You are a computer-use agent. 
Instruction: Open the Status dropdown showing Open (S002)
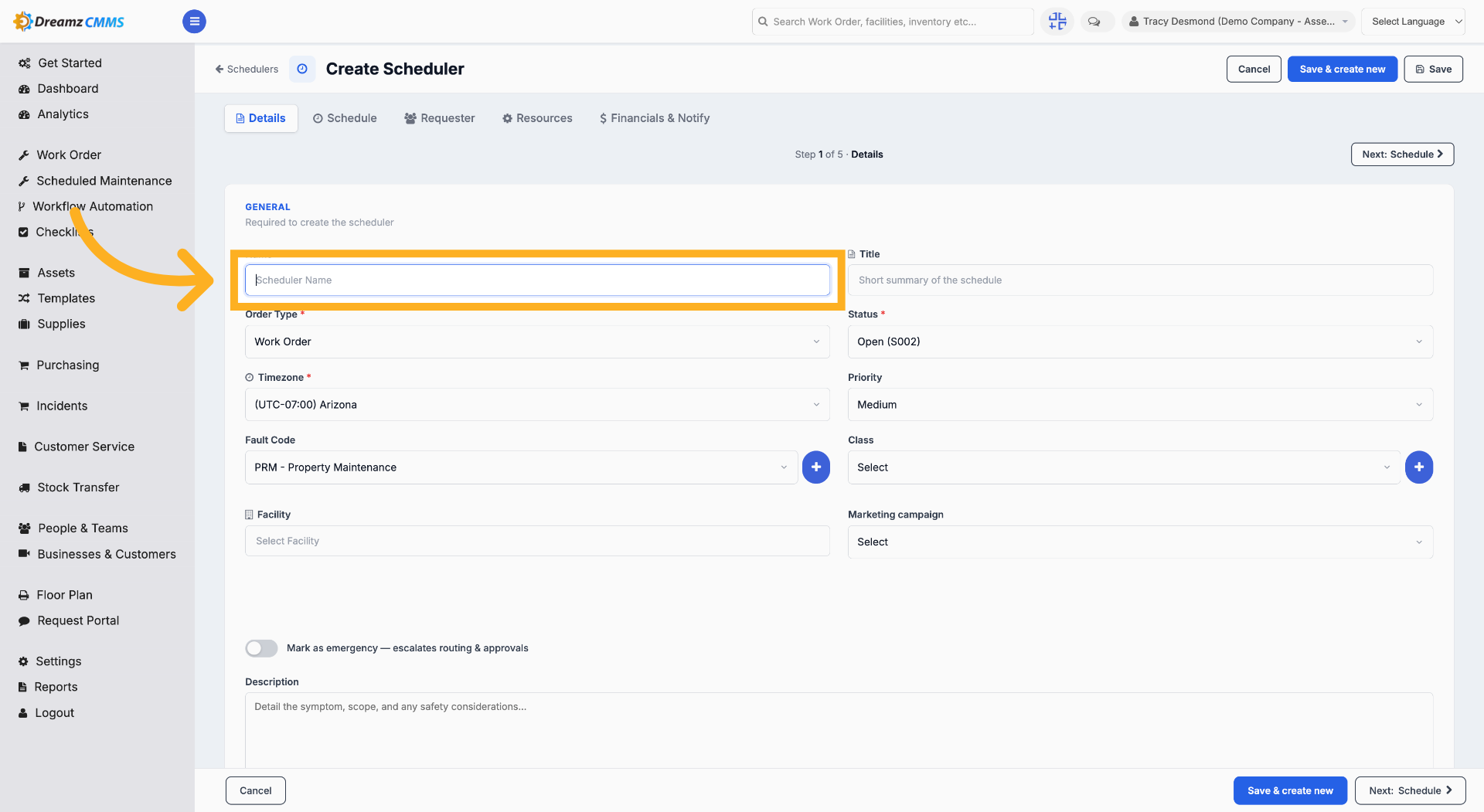click(1140, 341)
